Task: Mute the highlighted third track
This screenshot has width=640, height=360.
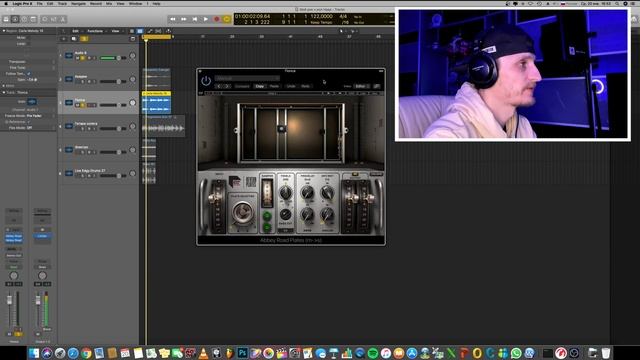Action: coord(77,105)
